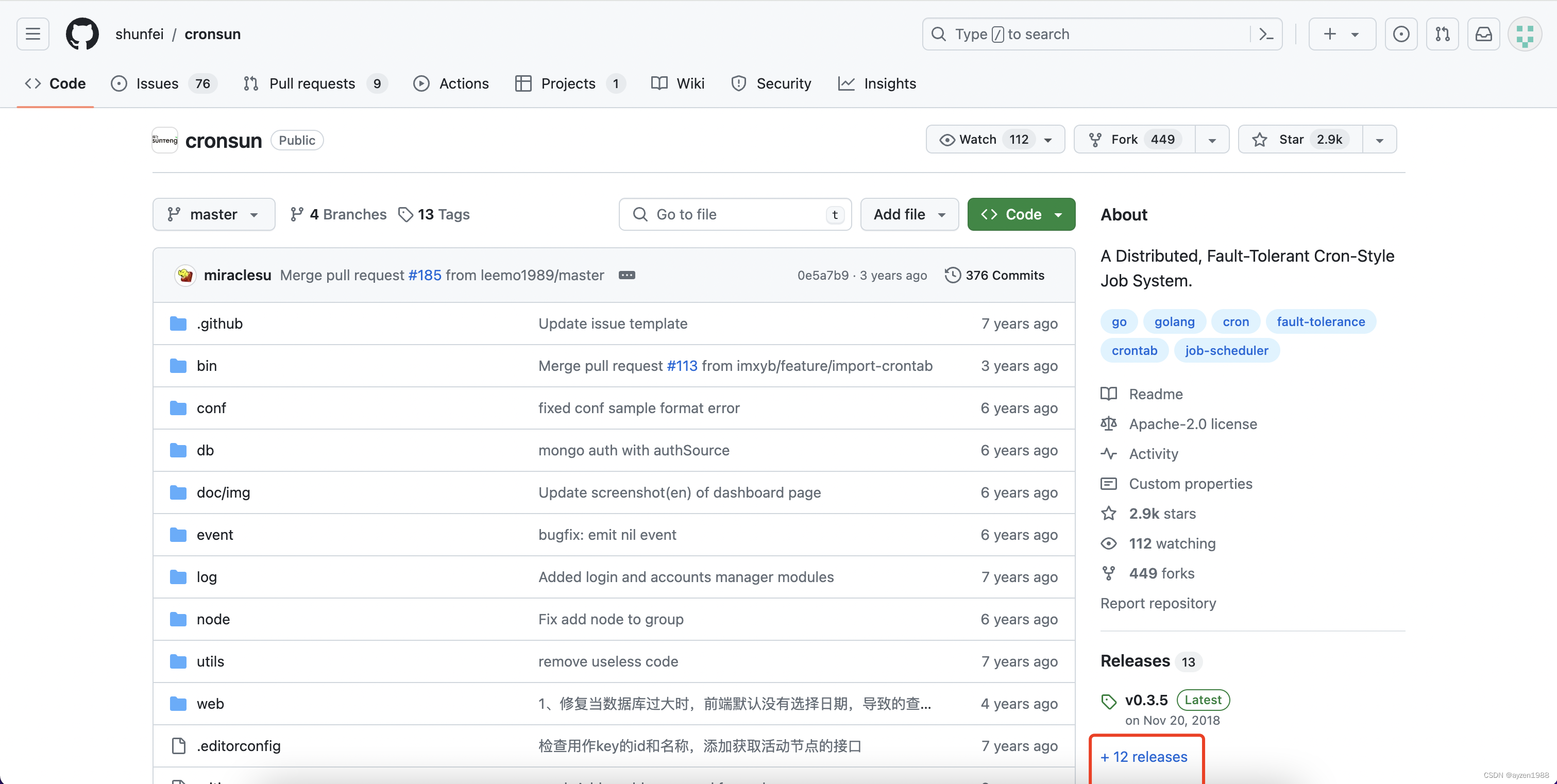The height and width of the screenshot is (784, 1557).
Task: Open the Insights tab
Action: (877, 83)
